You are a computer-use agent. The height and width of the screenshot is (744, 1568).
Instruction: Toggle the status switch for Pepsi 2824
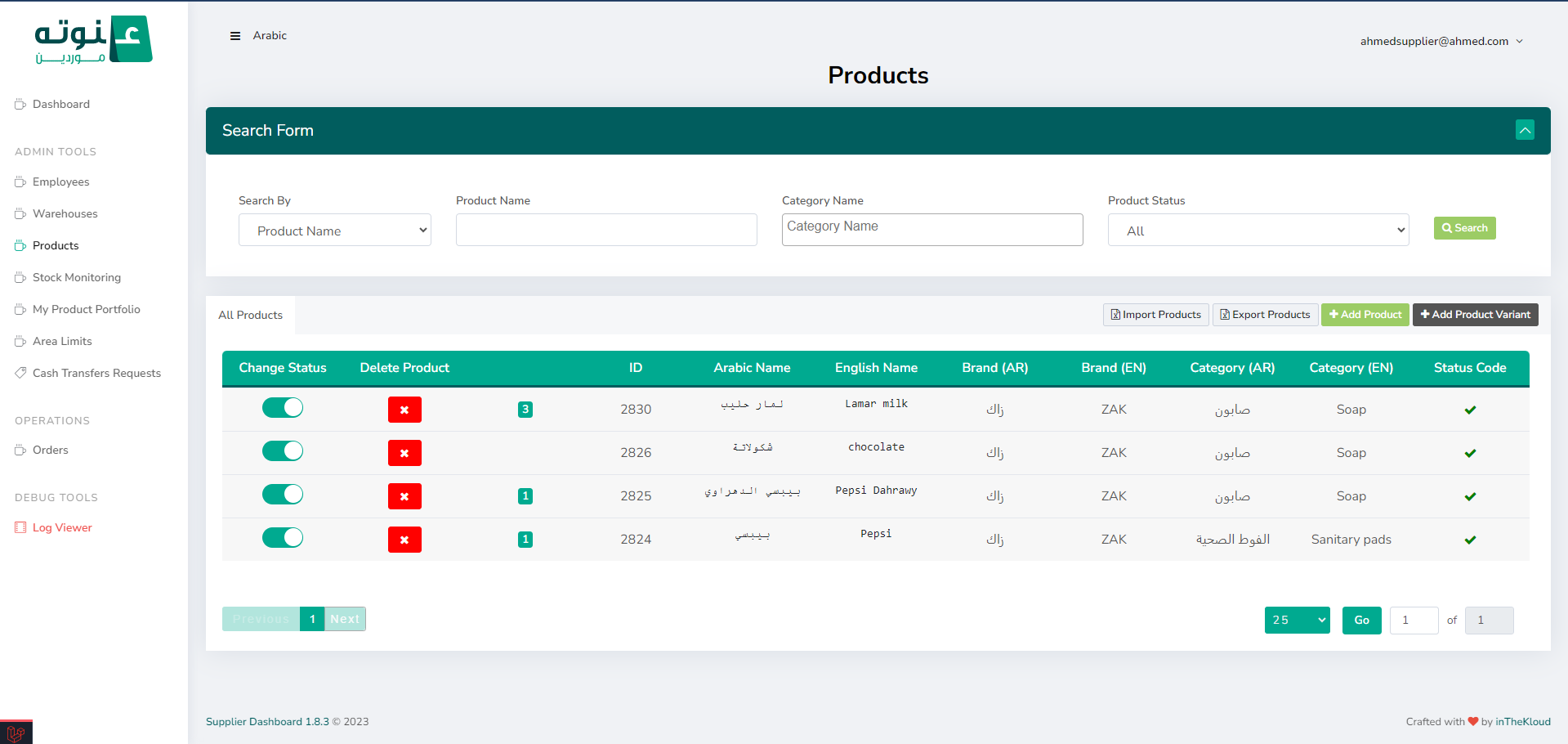coord(283,538)
